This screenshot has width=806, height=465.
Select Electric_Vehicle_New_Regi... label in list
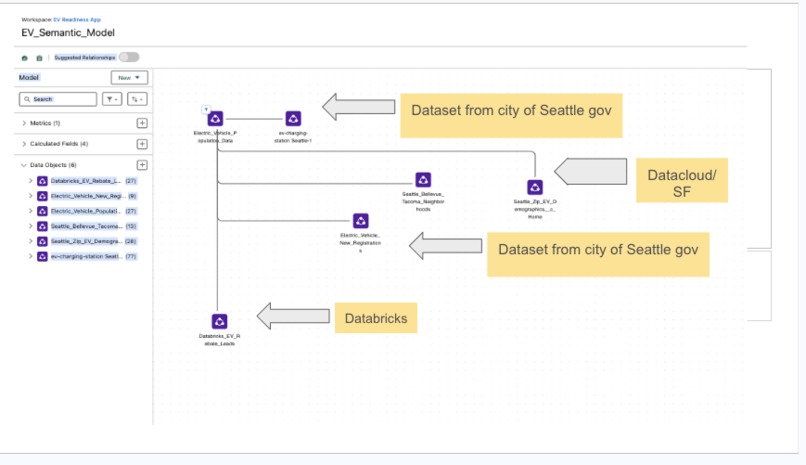tap(86, 196)
